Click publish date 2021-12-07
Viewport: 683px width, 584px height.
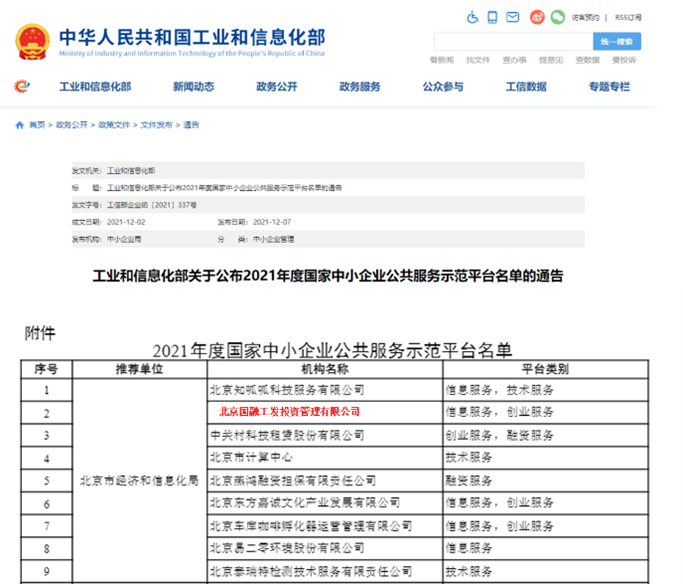point(272,222)
